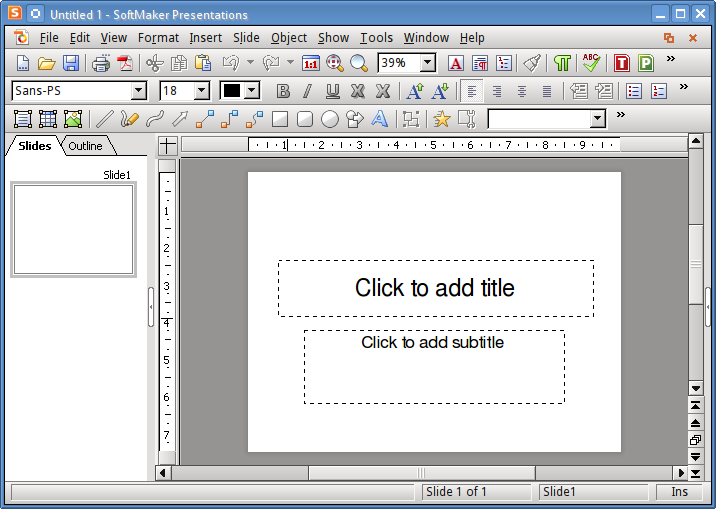This screenshot has height=509, width=716.
Task: Enable underline formatting
Action: click(x=332, y=91)
